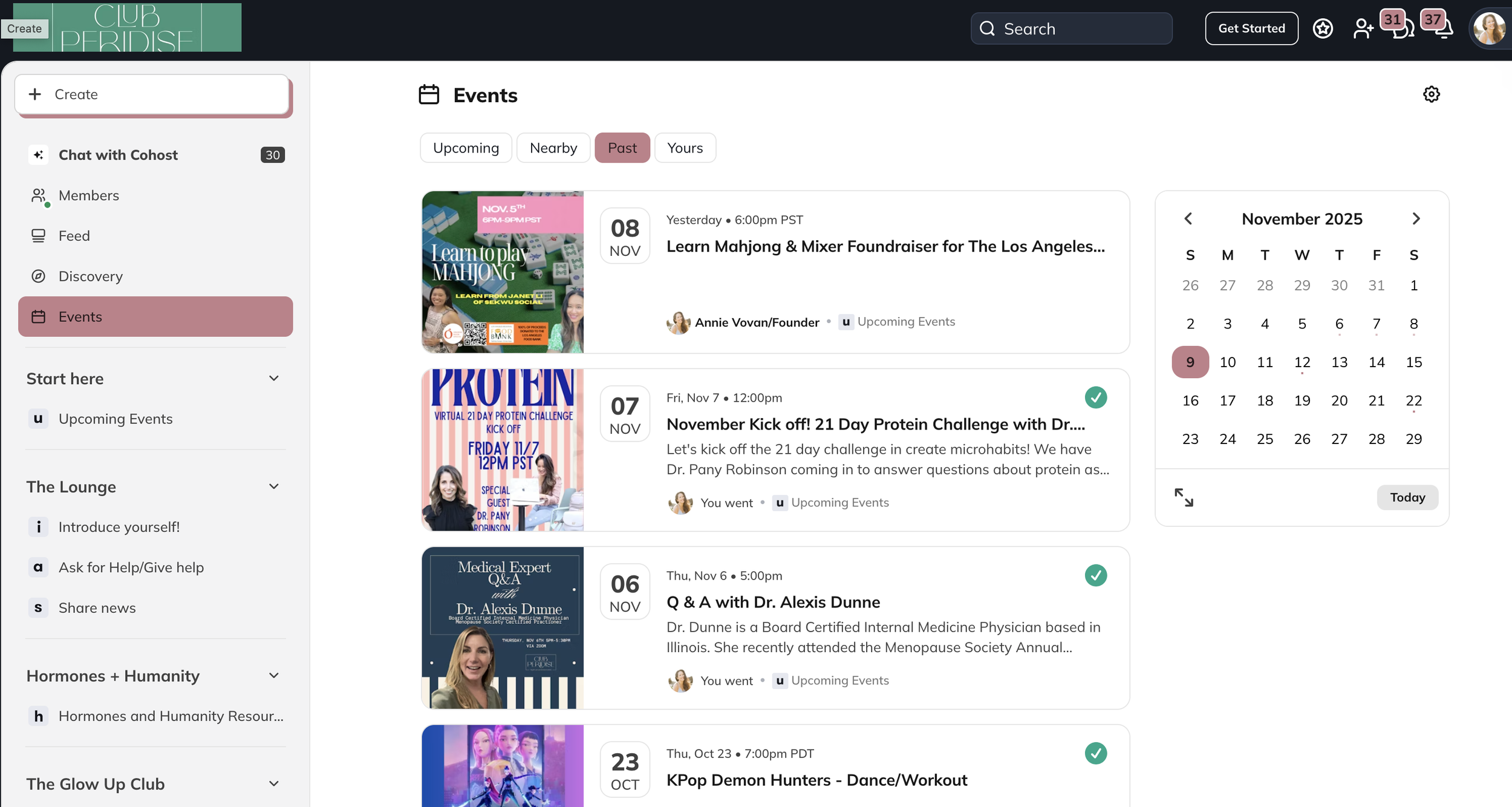Switch to the Upcoming tab
The height and width of the screenshot is (807, 1512).
(x=466, y=148)
